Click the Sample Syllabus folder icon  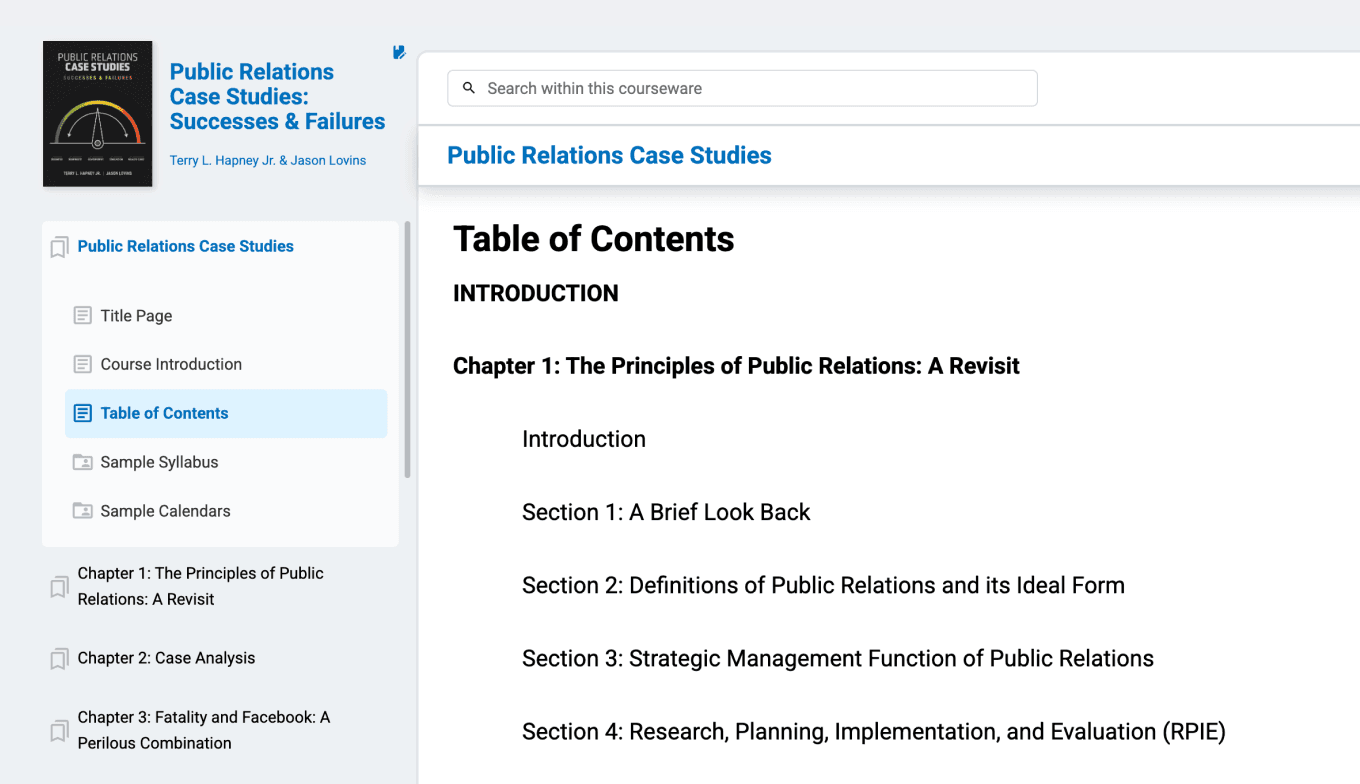pos(83,463)
